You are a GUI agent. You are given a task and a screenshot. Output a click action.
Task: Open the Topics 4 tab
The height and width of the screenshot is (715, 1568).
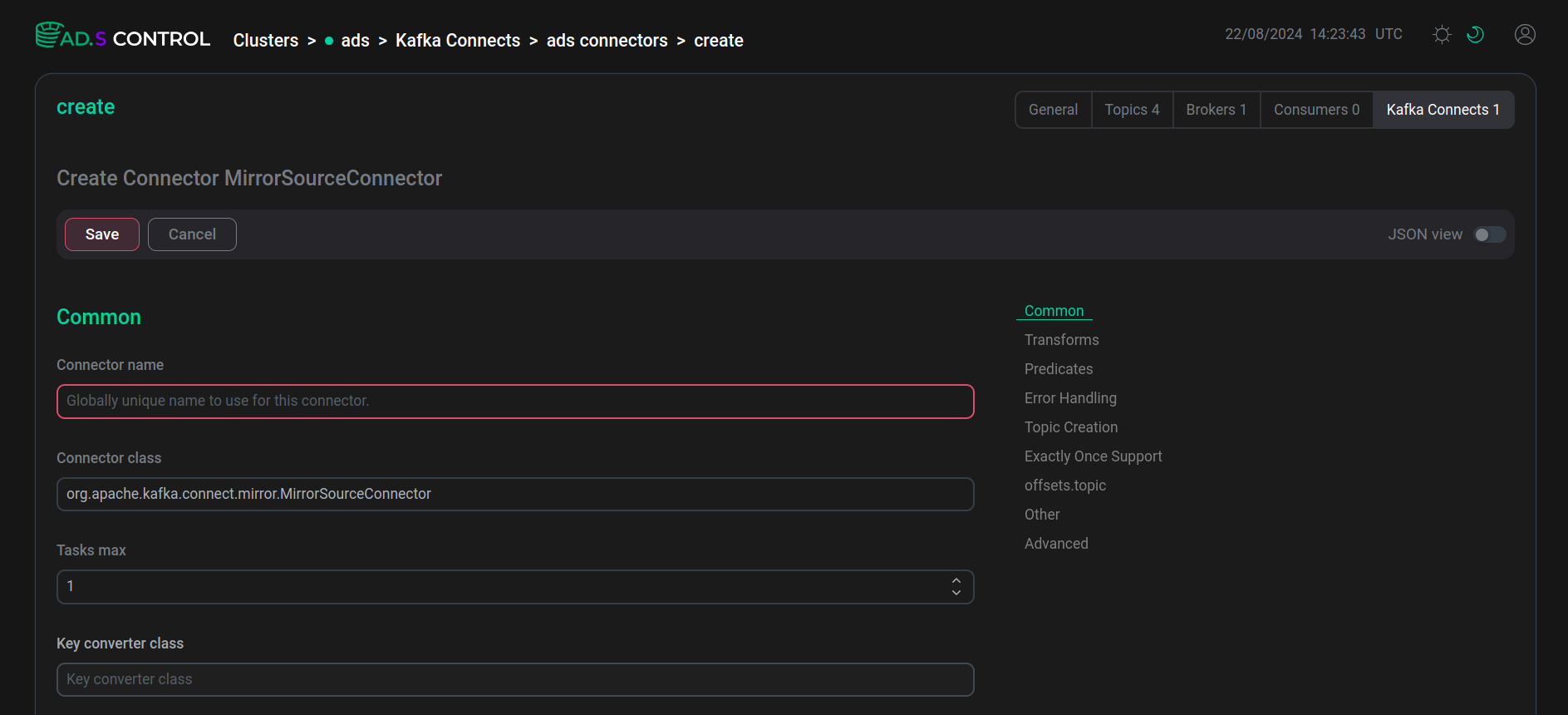tap(1132, 110)
